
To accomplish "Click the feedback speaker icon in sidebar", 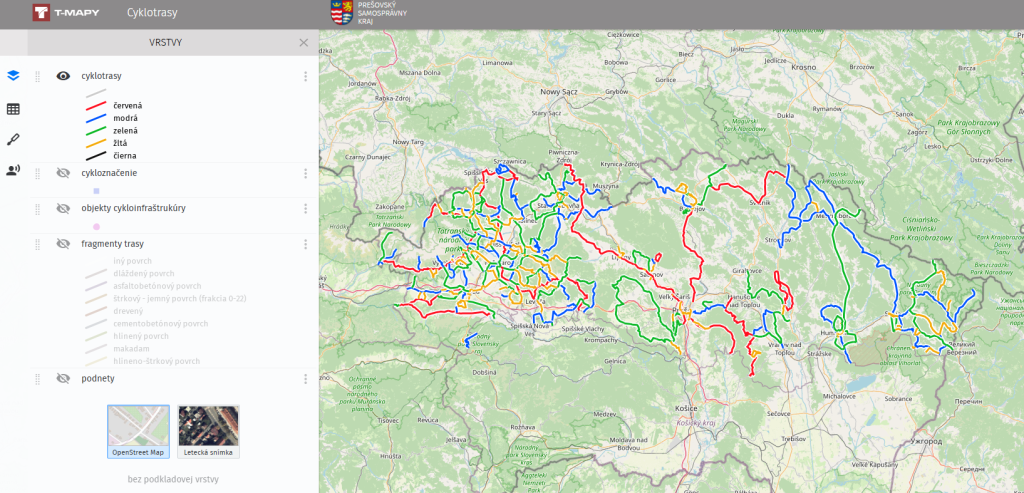I will click(x=13, y=170).
